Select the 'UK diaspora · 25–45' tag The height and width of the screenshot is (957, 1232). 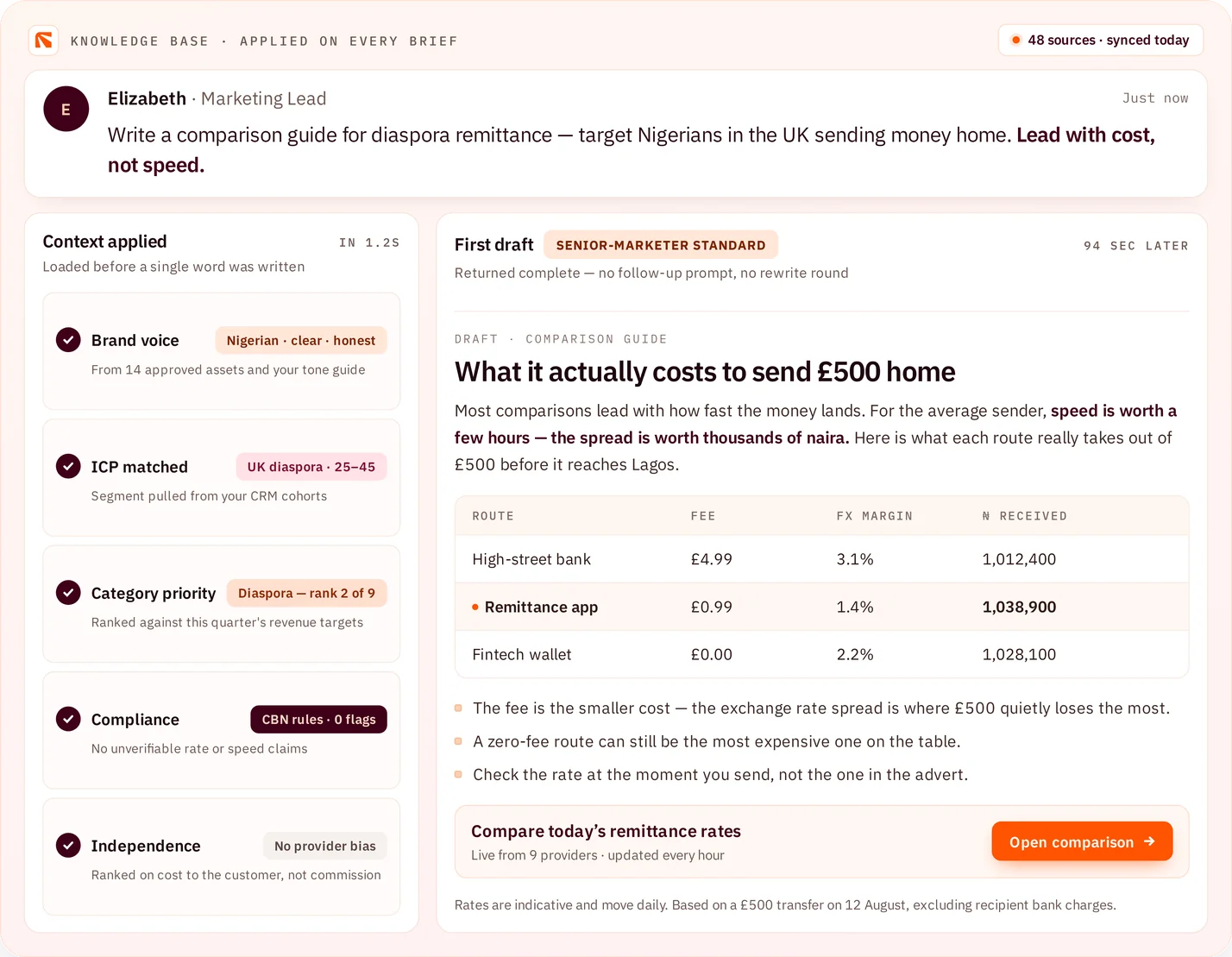[x=311, y=467]
